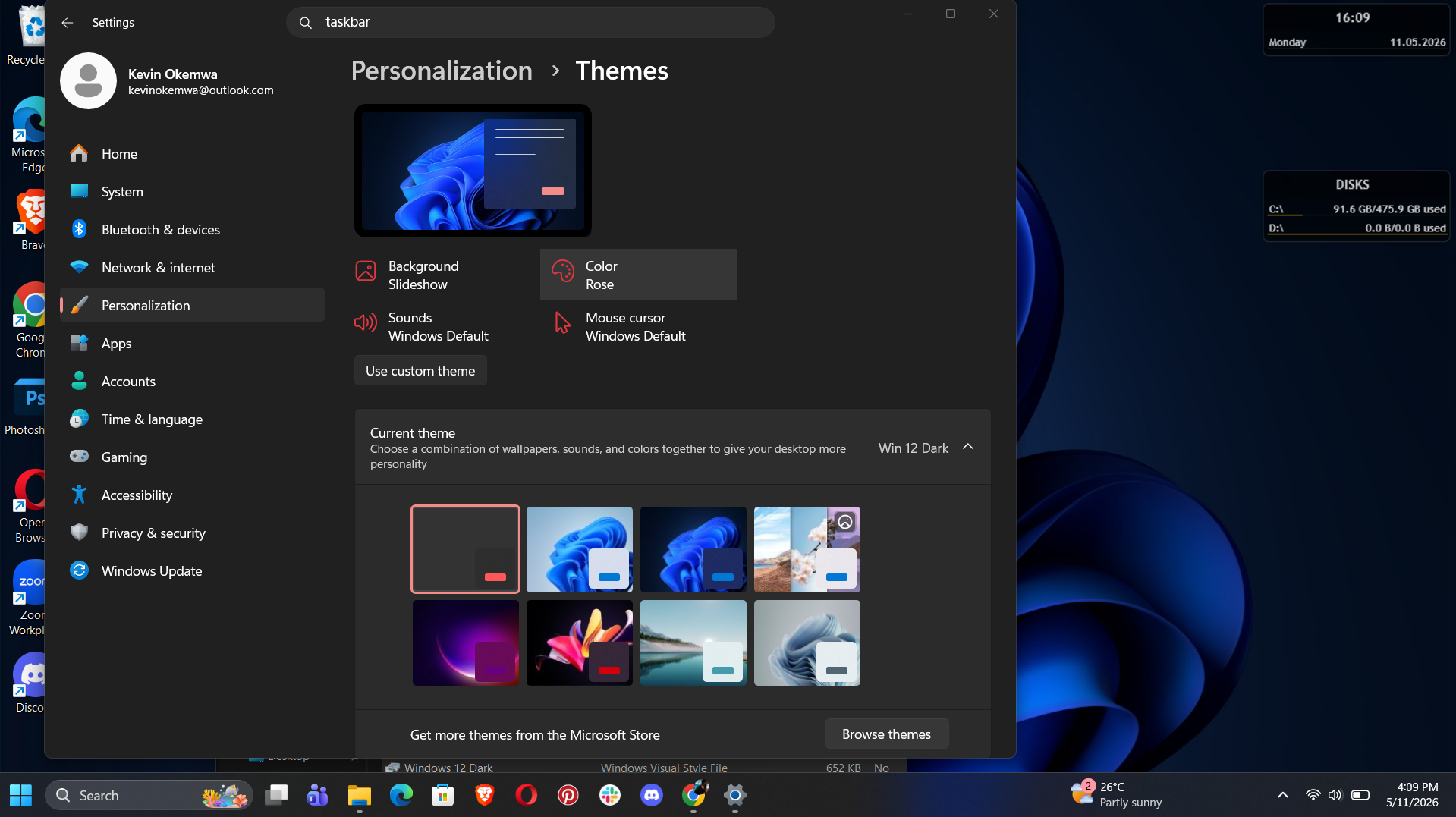Open Network & internet settings

pyautogui.click(x=192, y=268)
